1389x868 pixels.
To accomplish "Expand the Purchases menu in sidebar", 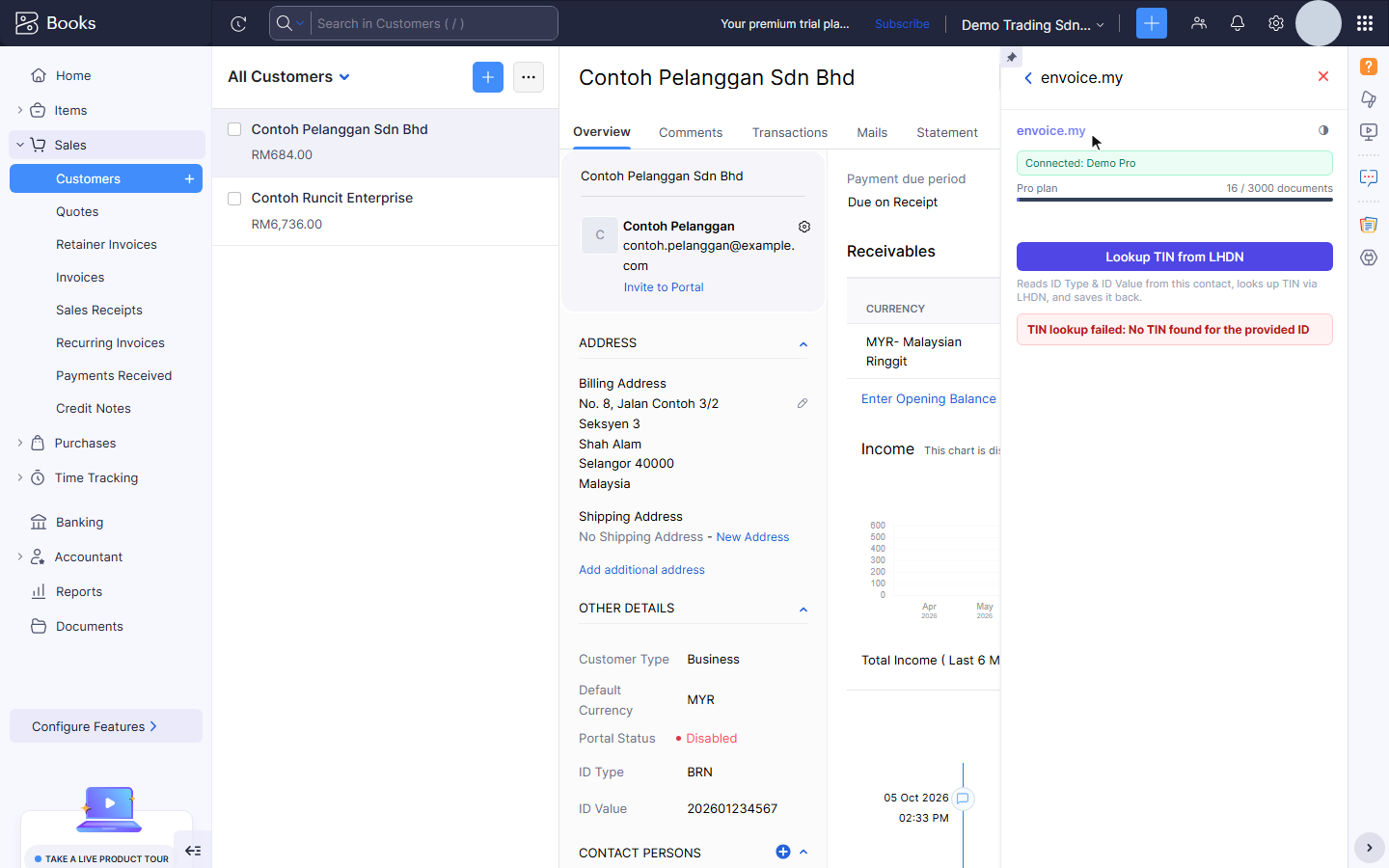I will (20, 443).
